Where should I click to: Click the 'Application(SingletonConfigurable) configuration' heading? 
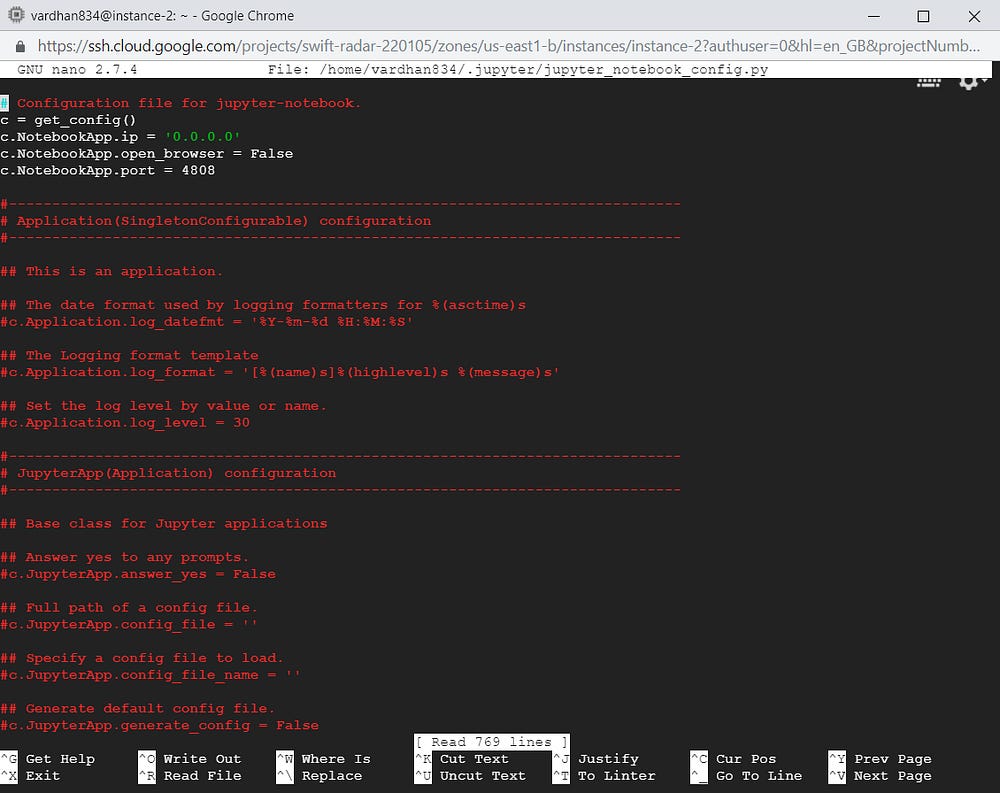tap(224, 221)
